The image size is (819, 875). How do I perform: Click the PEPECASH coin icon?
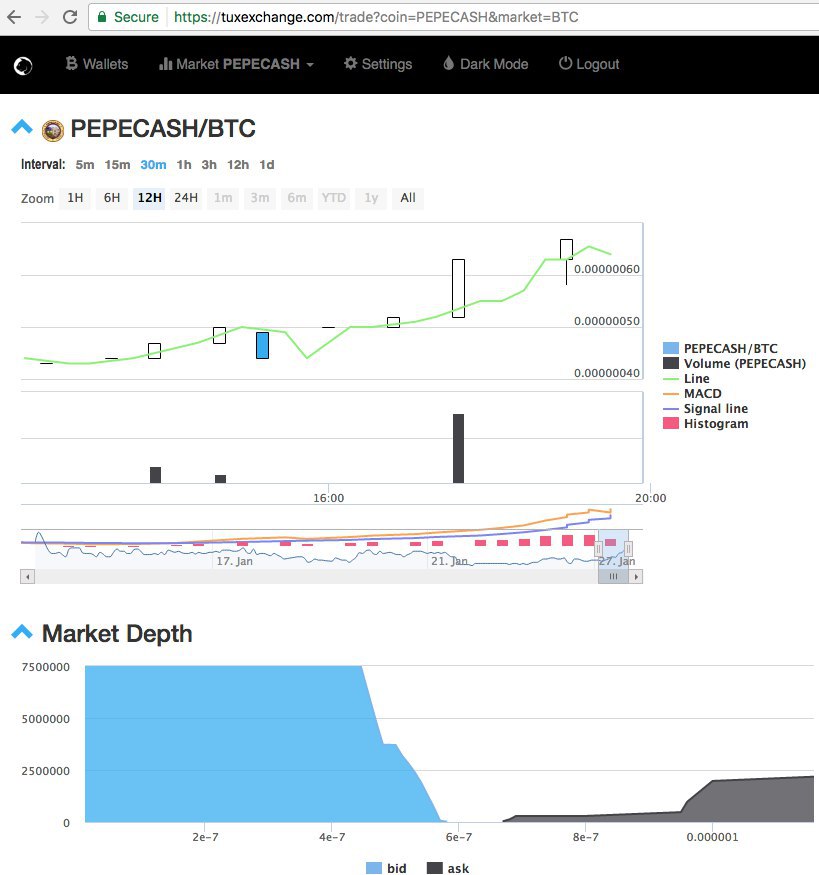click(x=53, y=131)
